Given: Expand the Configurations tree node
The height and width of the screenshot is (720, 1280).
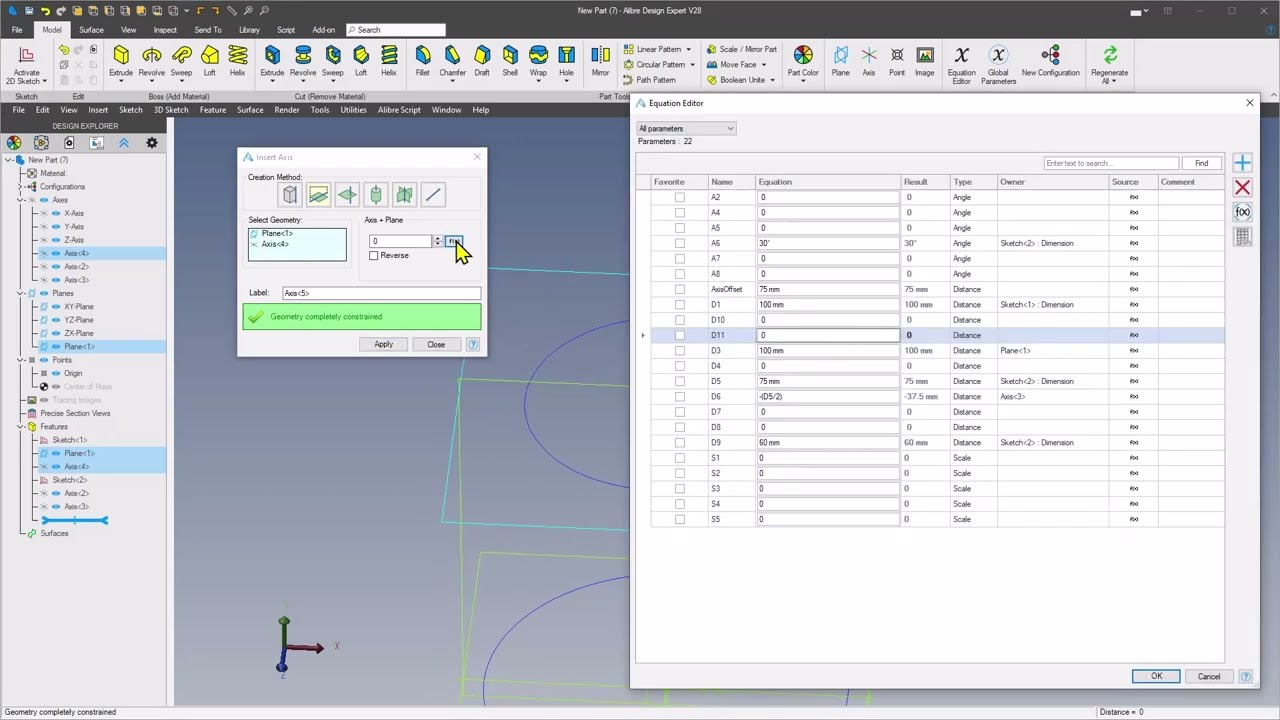Looking at the screenshot, I should [20, 187].
